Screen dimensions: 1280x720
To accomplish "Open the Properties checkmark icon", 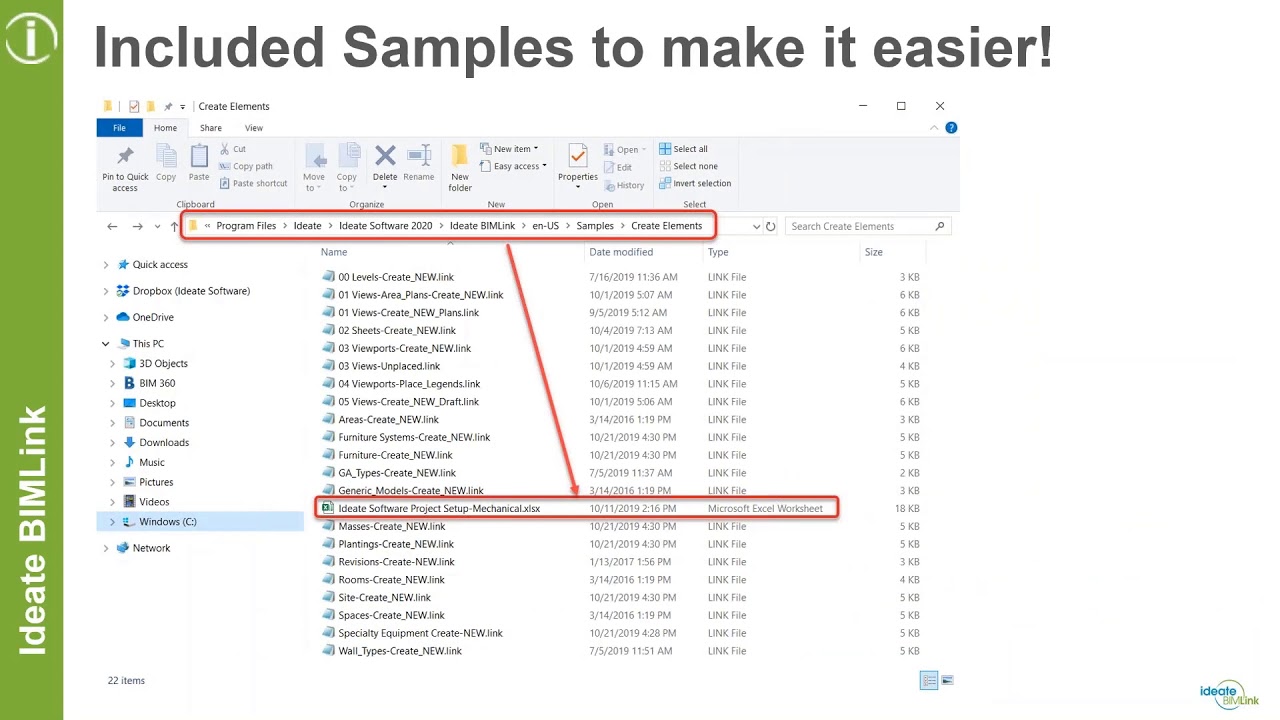I will click(x=578, y=156).
